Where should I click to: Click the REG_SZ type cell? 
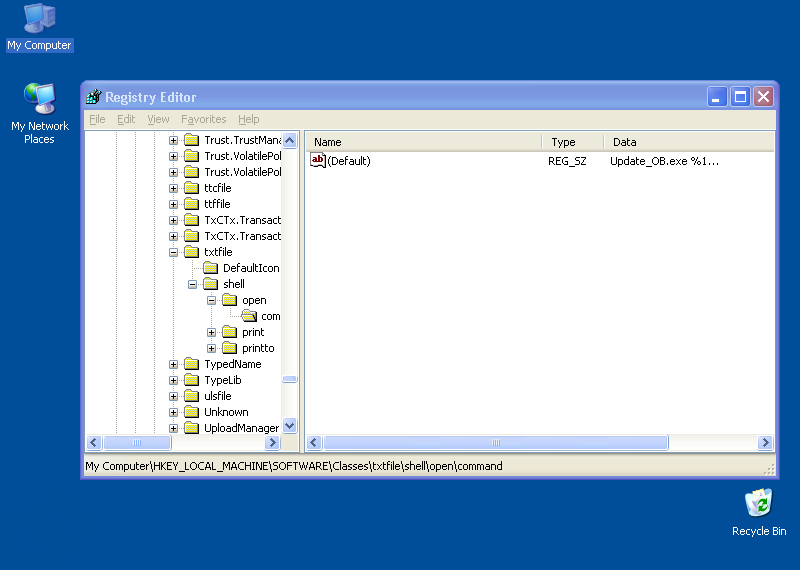[567, 161]
